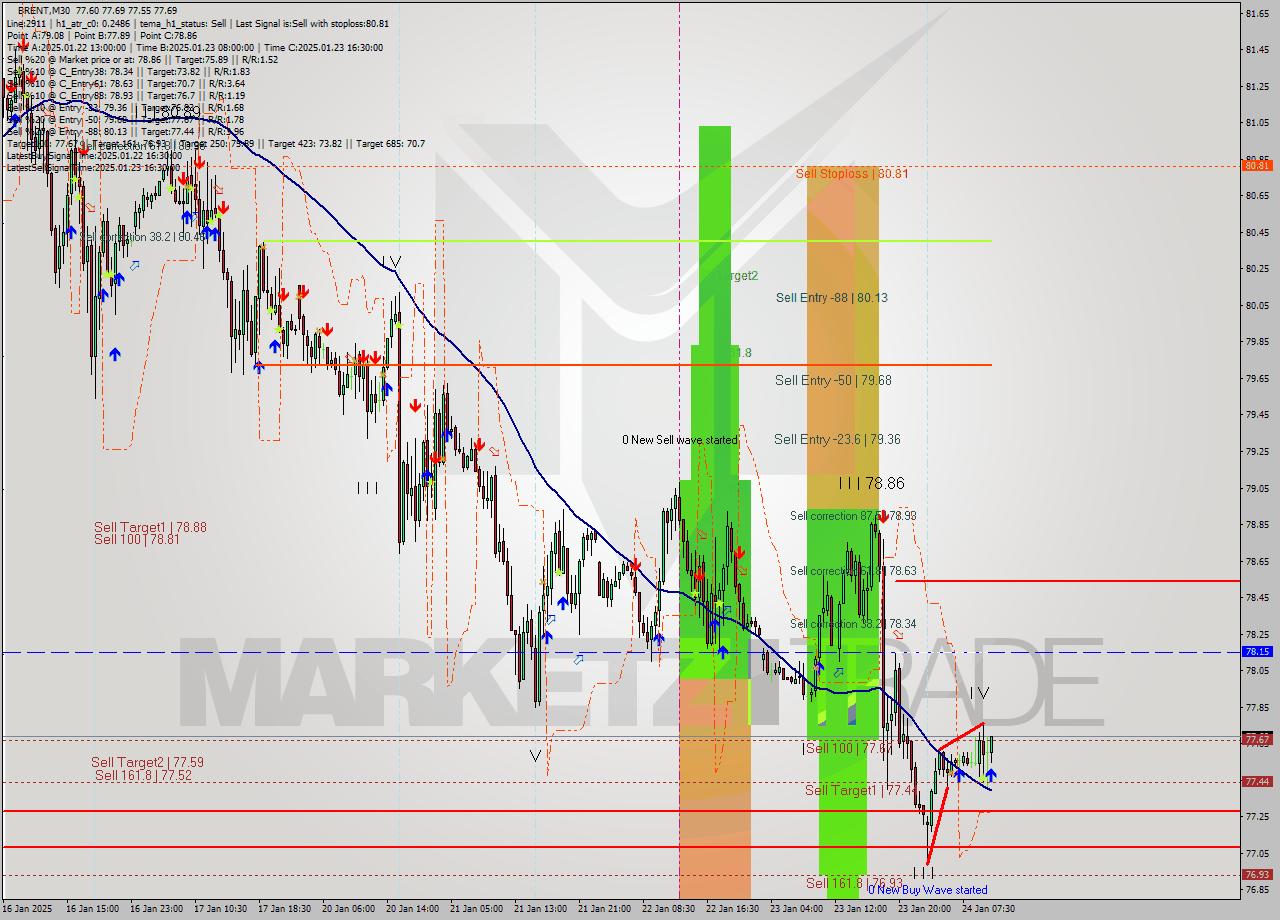Click the orange 80.81 price axis tag
The height and width of the screenshot is (920, 1280).
click(x=1257, y=166)
